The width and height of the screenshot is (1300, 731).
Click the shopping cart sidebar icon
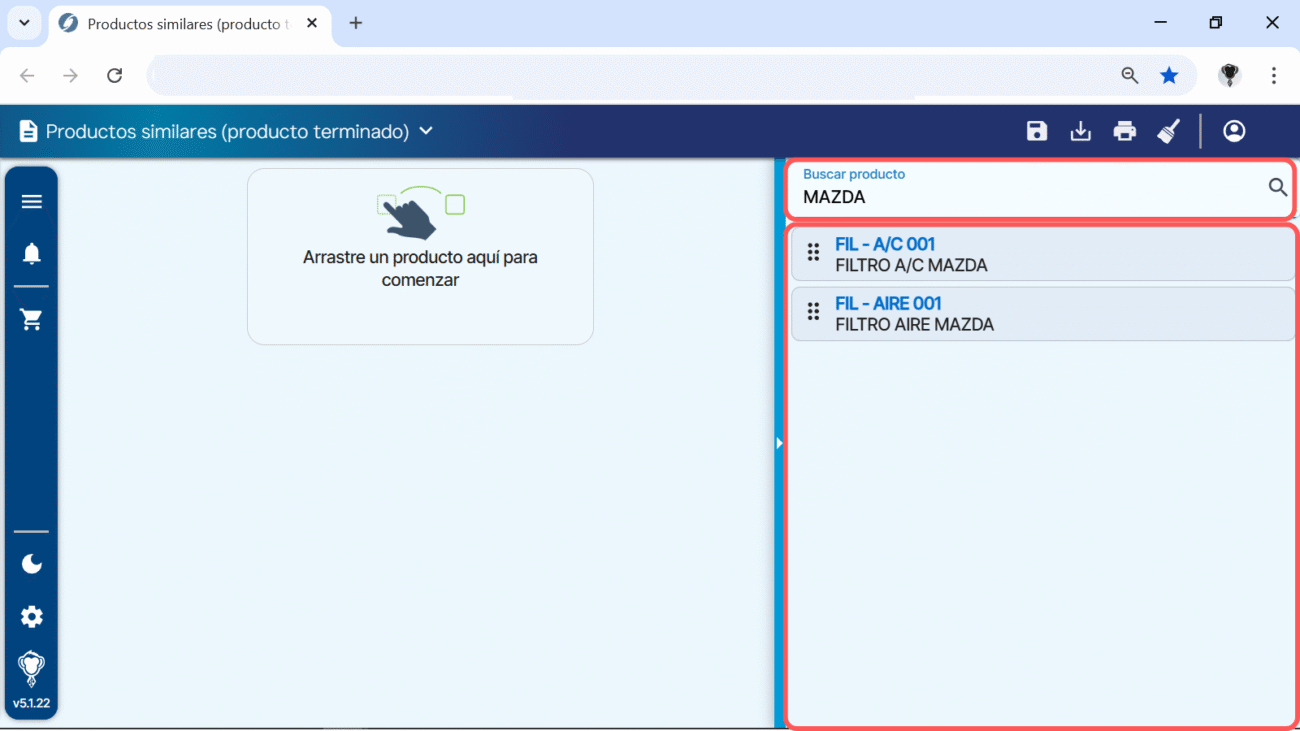32,320
